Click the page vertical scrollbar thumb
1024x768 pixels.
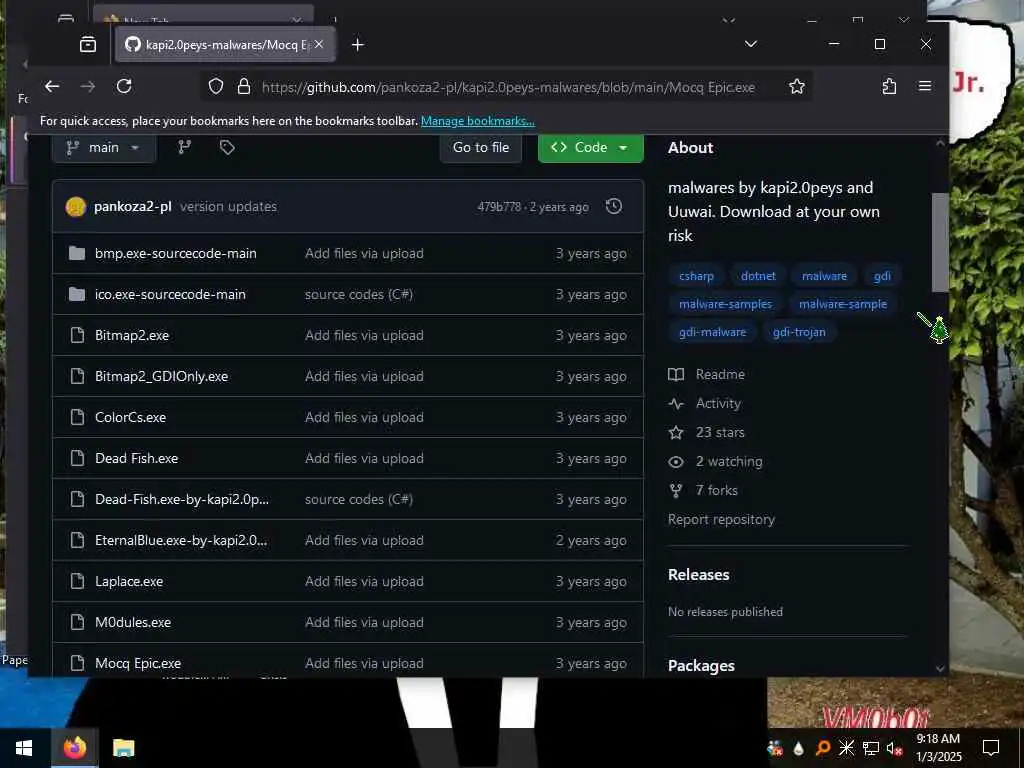(940, 242)
